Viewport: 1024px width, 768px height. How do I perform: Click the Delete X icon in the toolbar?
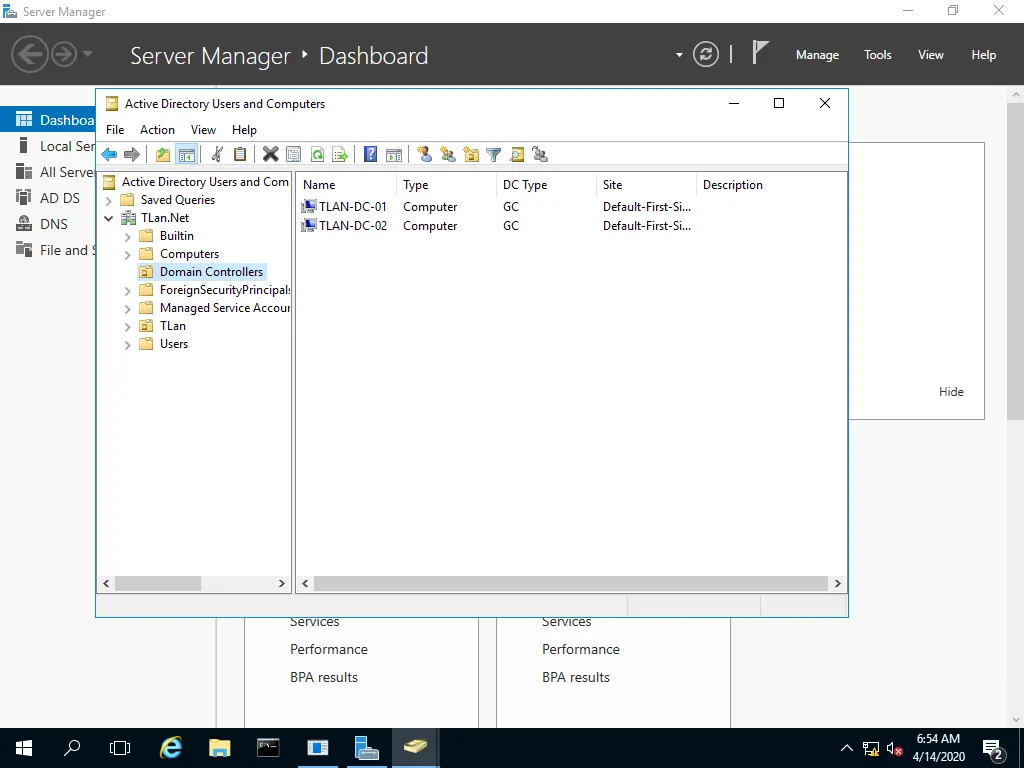pyautogui.click(x=270, y=155)
